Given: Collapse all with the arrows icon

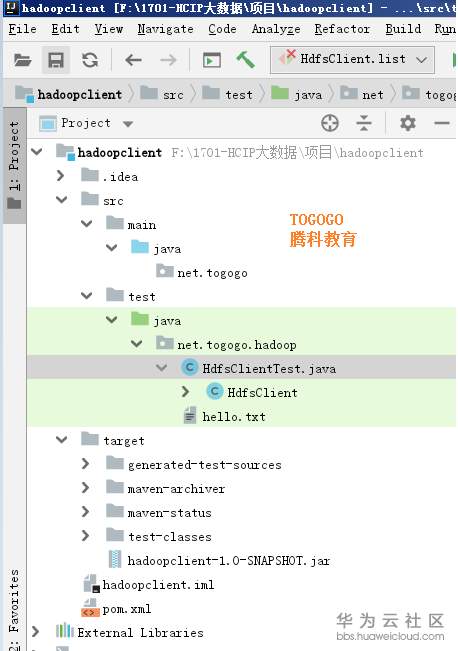Looking at the screenshot, I should (x=364, y=123).
